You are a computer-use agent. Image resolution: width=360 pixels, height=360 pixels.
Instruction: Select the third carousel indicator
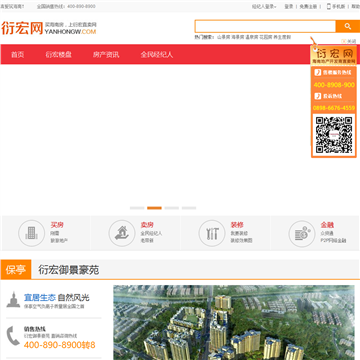tap(172, 208)
